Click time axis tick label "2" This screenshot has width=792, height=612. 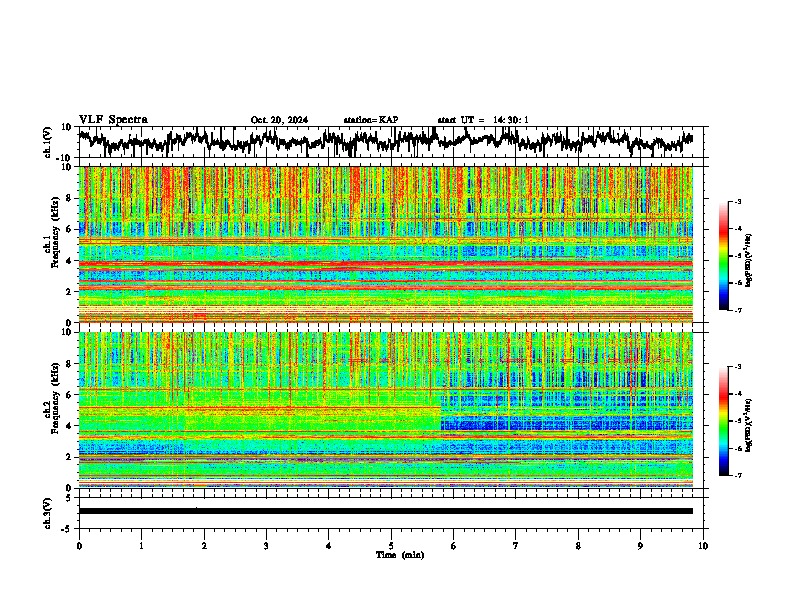[x=204, y=546]
